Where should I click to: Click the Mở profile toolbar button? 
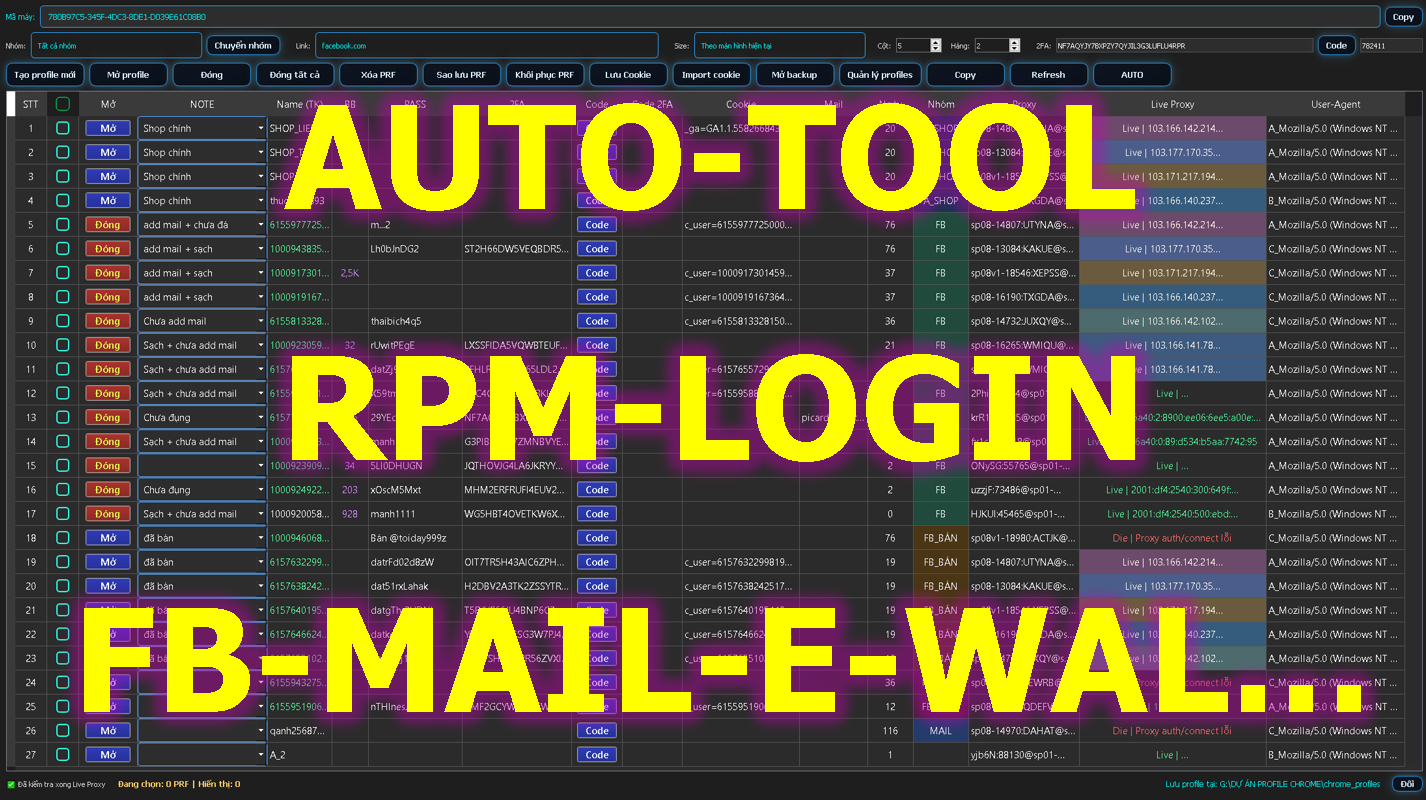[x=128, y=75]
